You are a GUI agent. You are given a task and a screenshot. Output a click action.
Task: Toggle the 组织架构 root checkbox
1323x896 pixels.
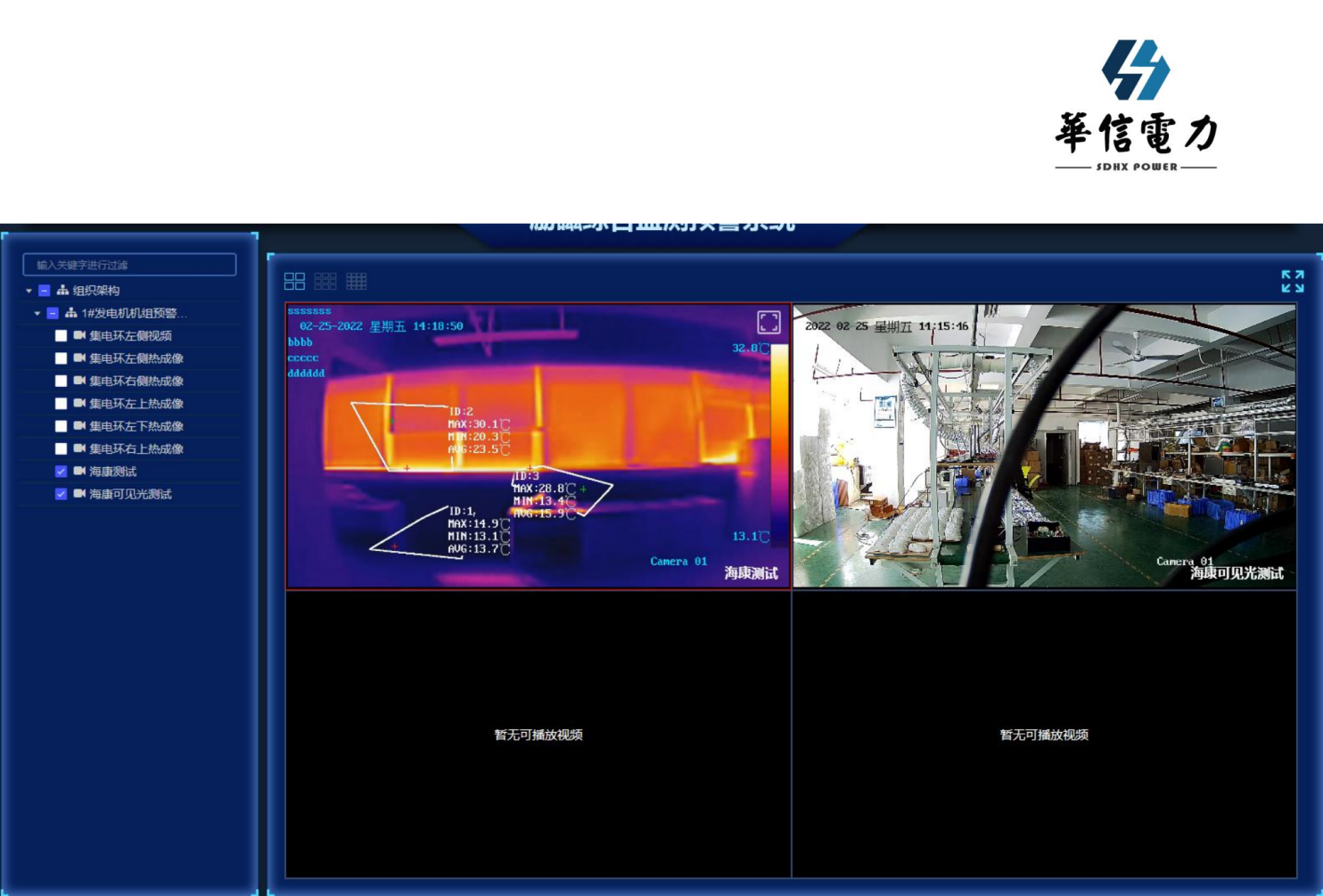(x=45, y=291)
